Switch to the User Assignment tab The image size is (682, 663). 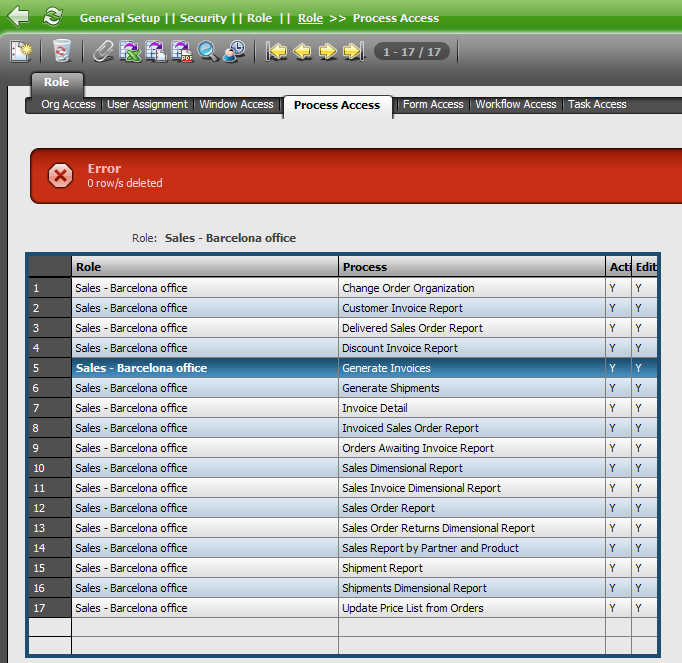147,104
